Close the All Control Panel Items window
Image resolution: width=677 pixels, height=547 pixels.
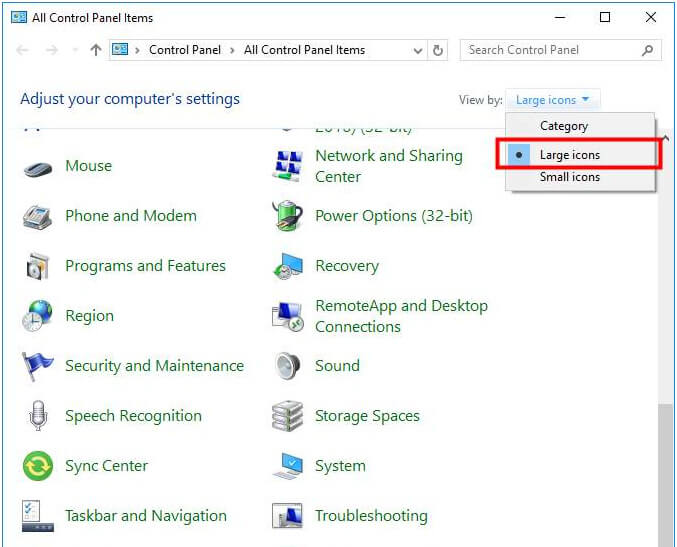tap(651, 17)
